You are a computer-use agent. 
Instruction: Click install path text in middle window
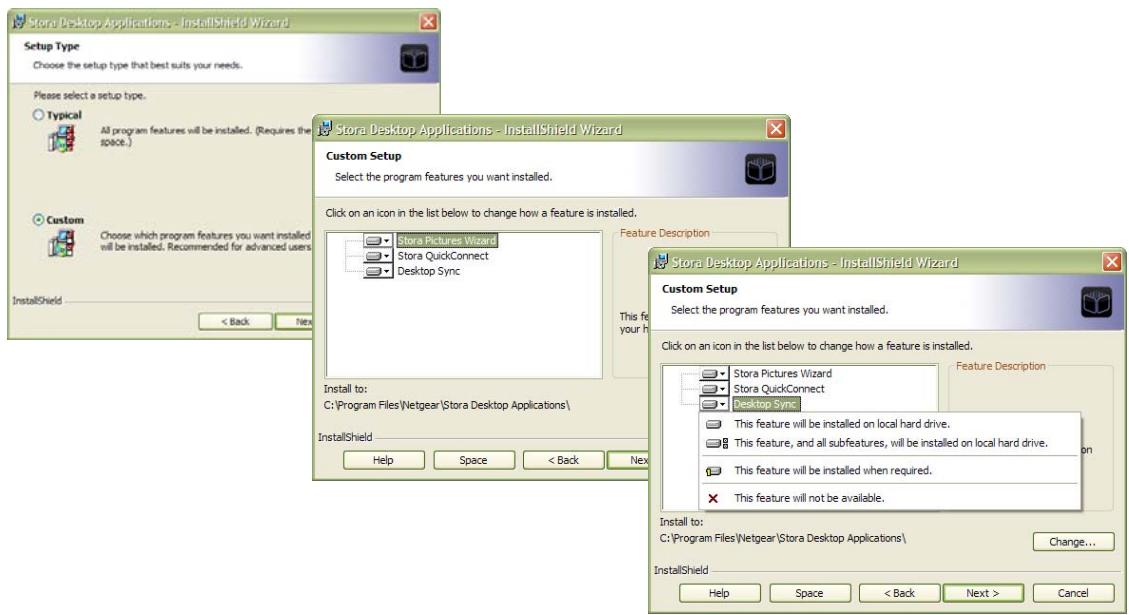click(446, 405)
